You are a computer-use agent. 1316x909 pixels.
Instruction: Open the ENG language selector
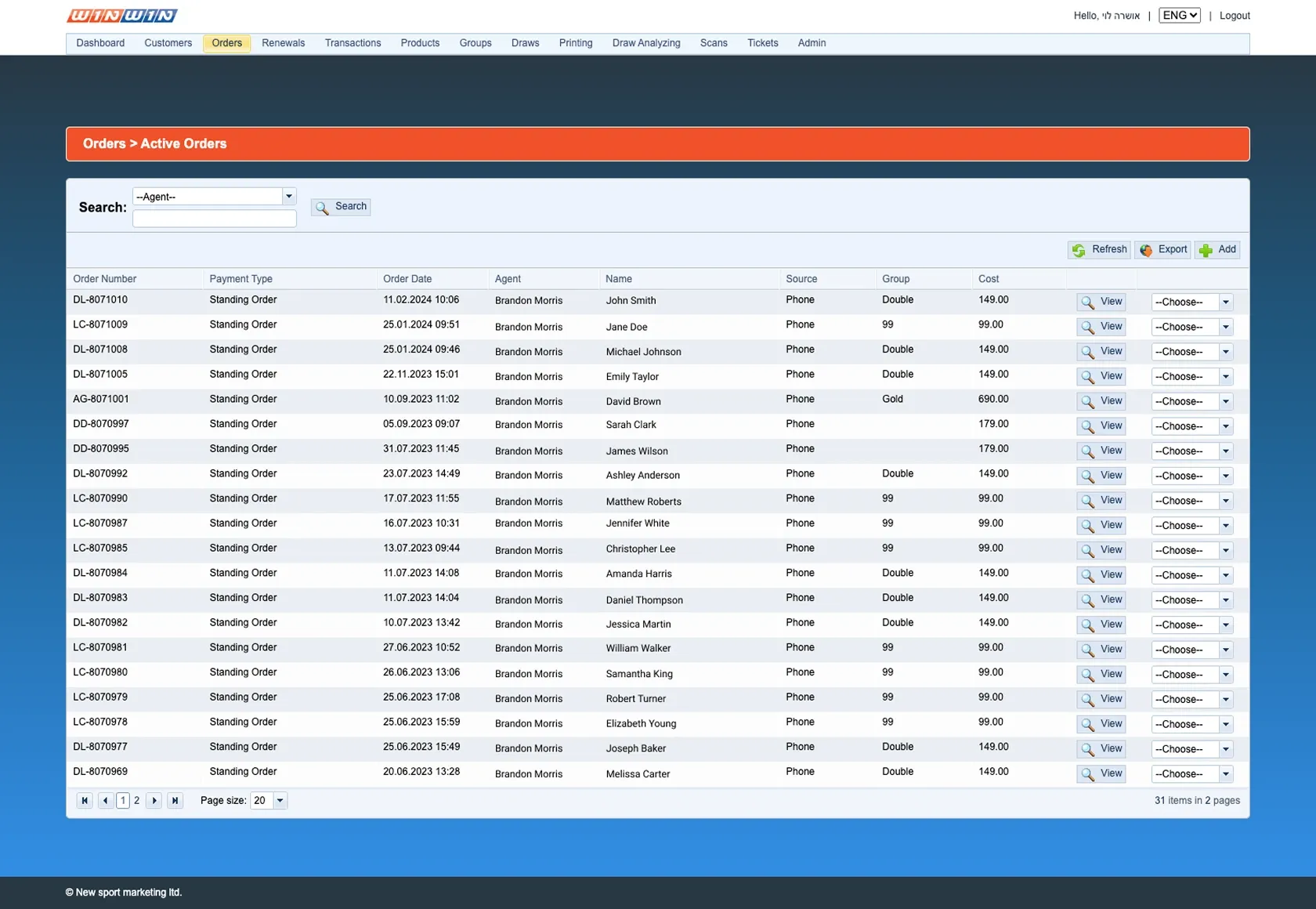tap(1180, 16)
